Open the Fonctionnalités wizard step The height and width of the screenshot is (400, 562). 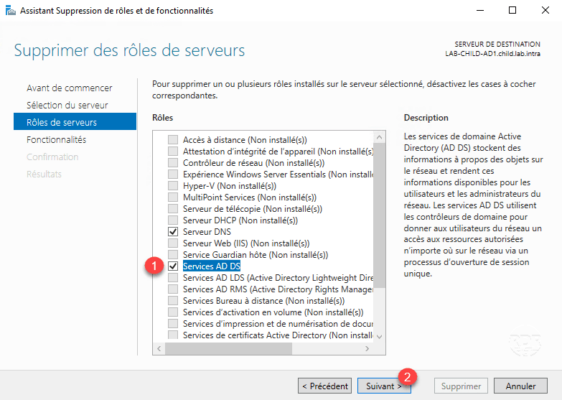(56, 139)
